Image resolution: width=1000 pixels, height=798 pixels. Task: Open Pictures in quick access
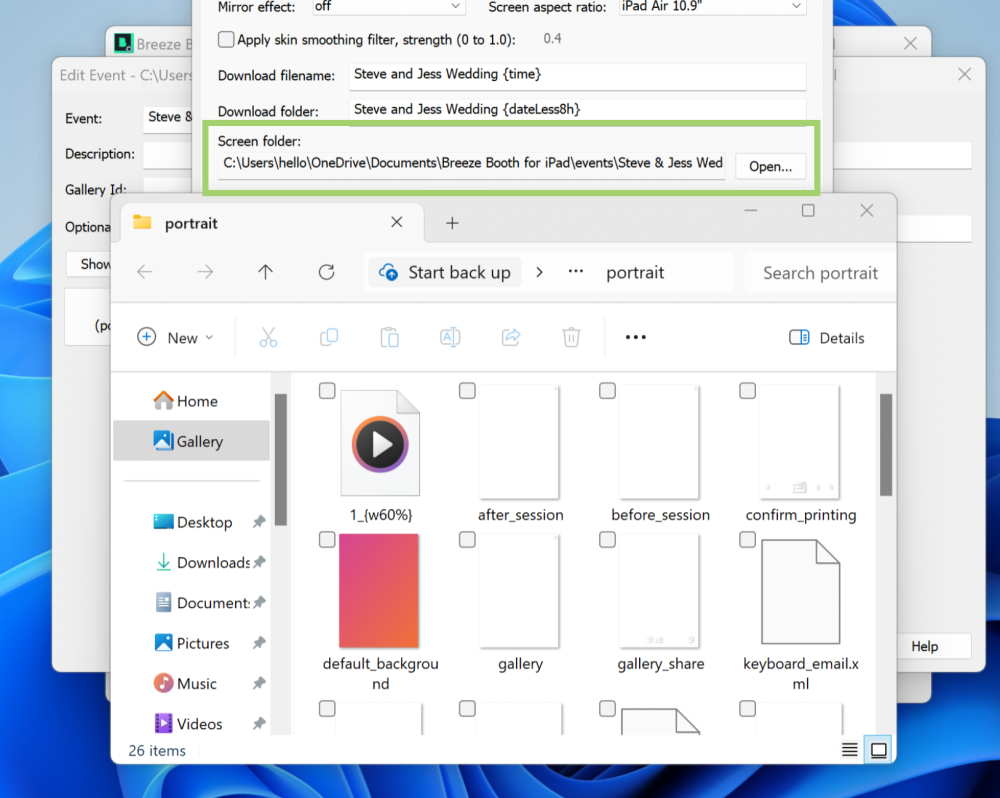click(191, 643)
